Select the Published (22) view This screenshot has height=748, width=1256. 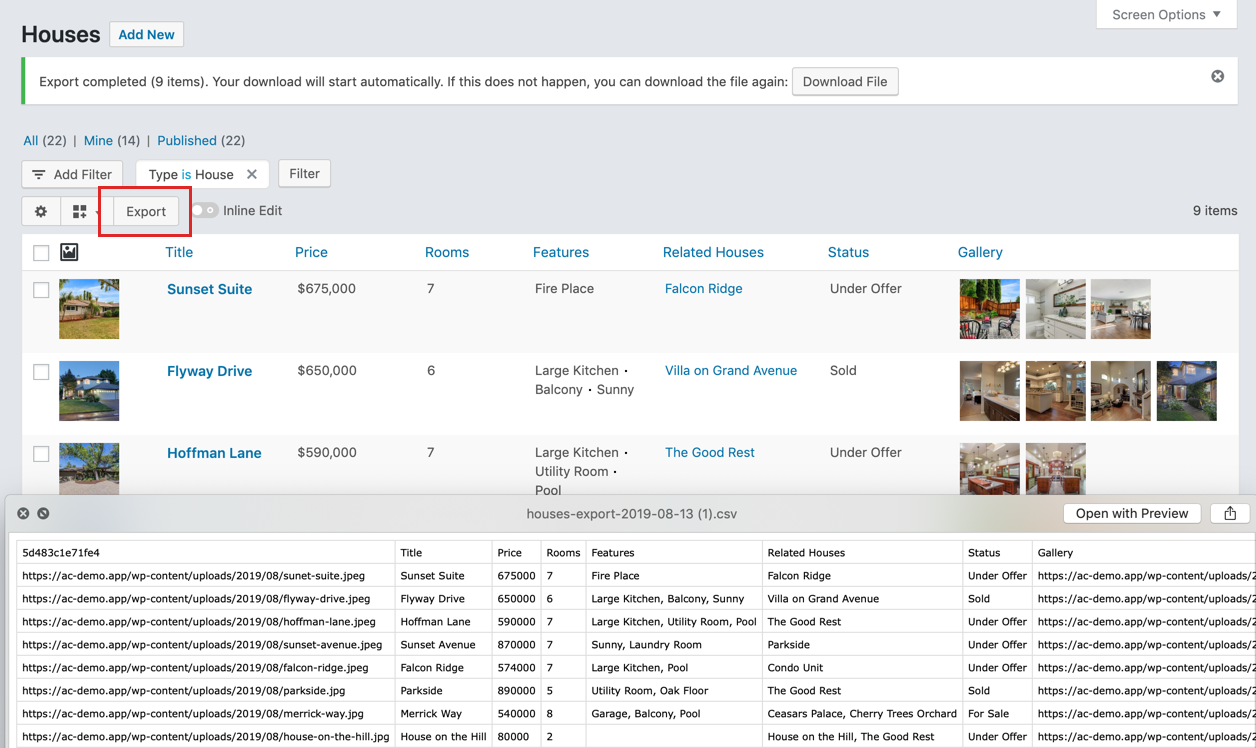point(201,141)
